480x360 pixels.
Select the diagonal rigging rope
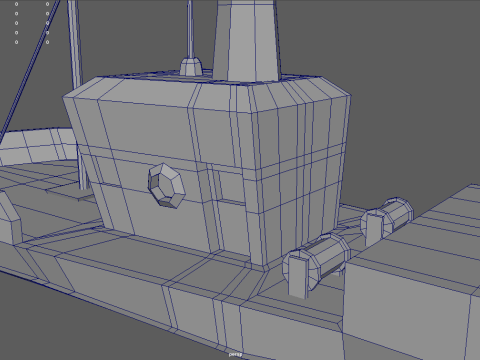[30, 72]
